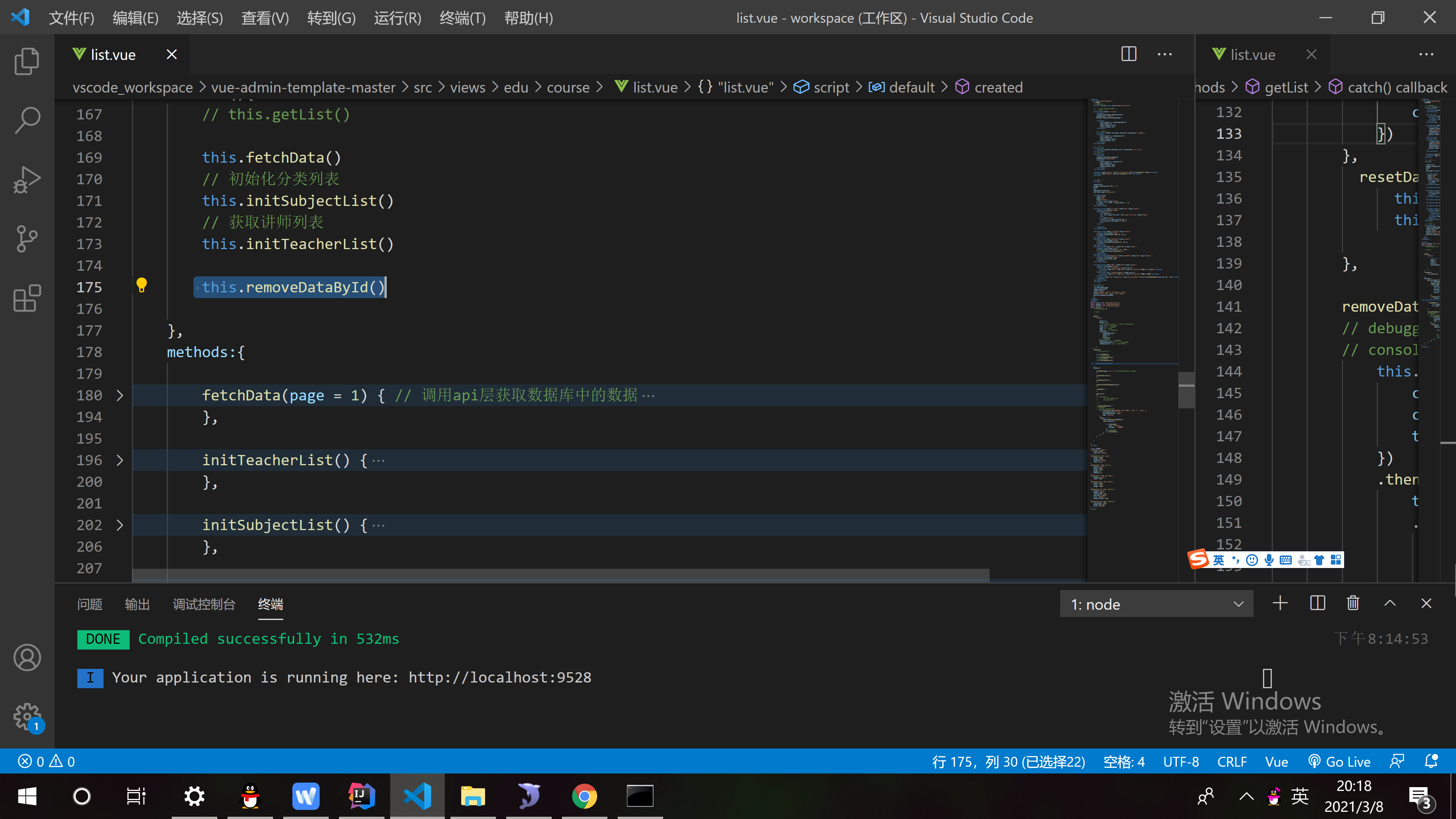Open the Extensions view
The image size is (1456, 819).
[x=27, y=298]
